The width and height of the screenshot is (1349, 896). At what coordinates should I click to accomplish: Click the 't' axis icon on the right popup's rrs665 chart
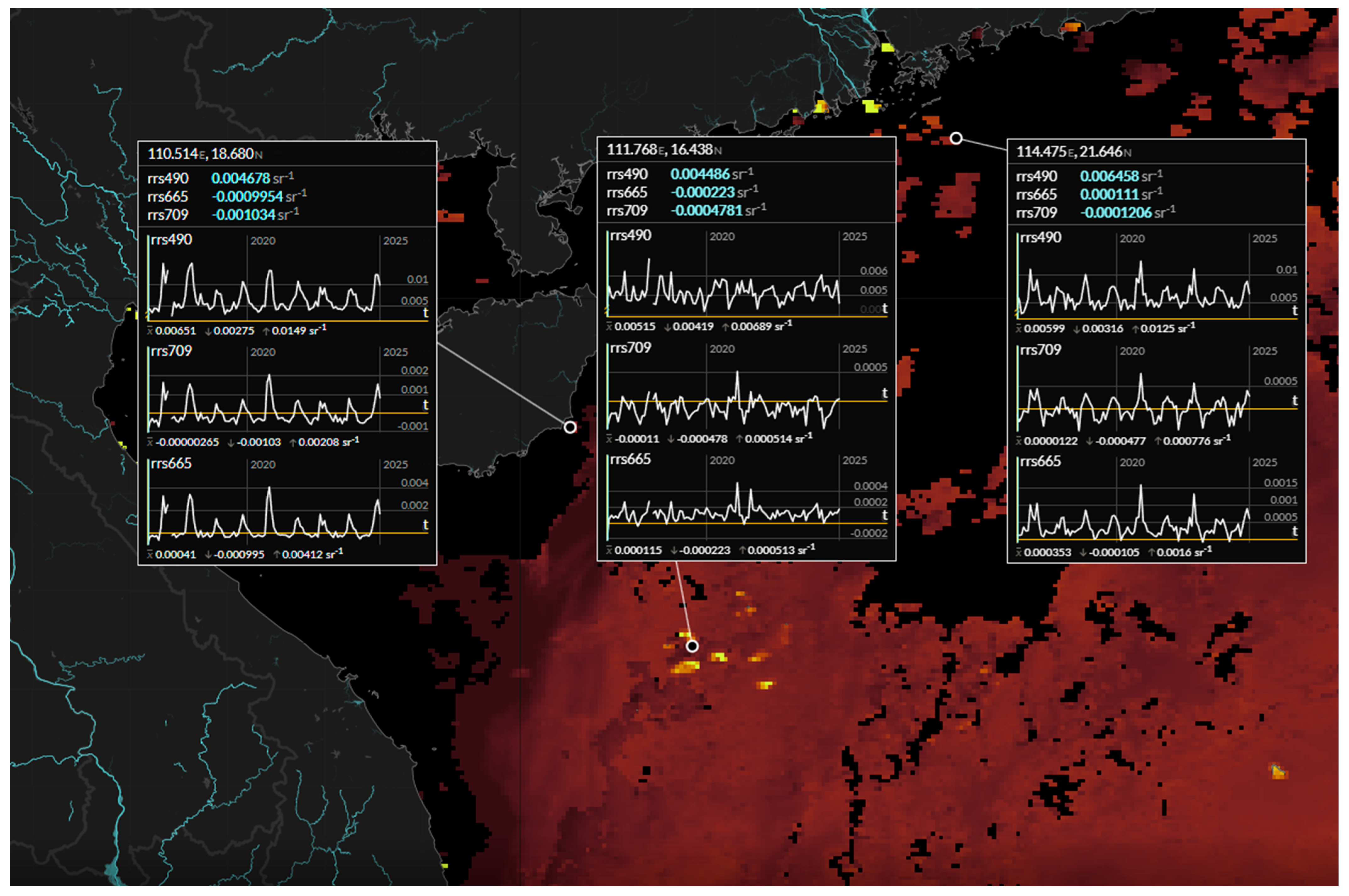pyautogui.click(x=1295, y=531)
